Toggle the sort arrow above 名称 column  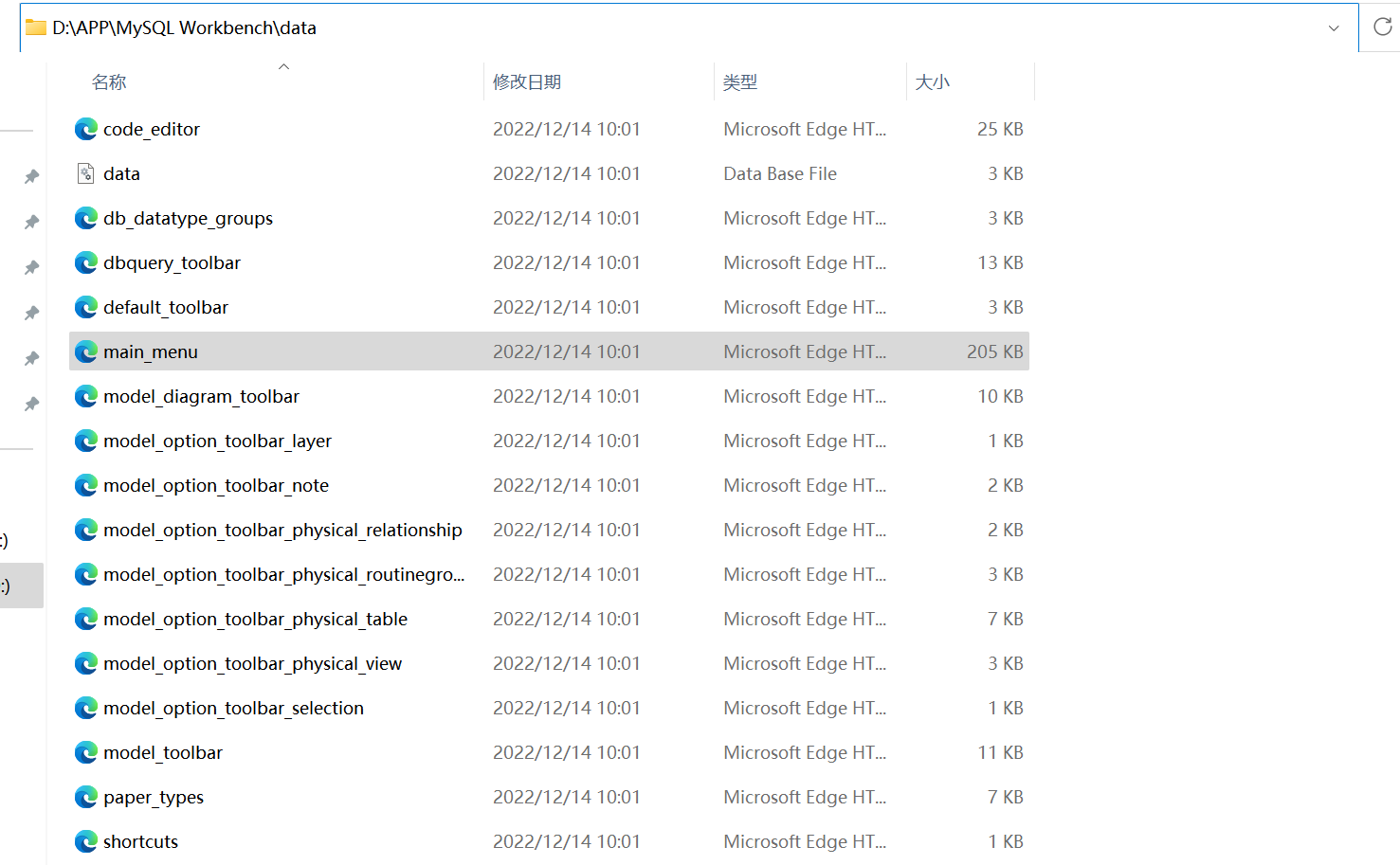pos(283,66)
